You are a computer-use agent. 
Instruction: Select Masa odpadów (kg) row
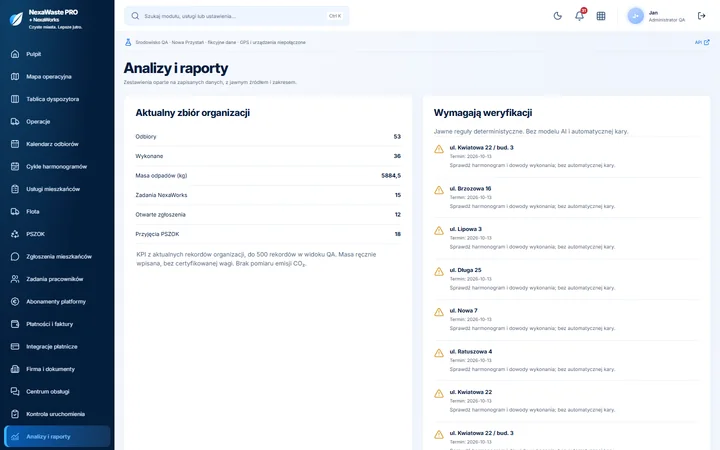point(268,175)
